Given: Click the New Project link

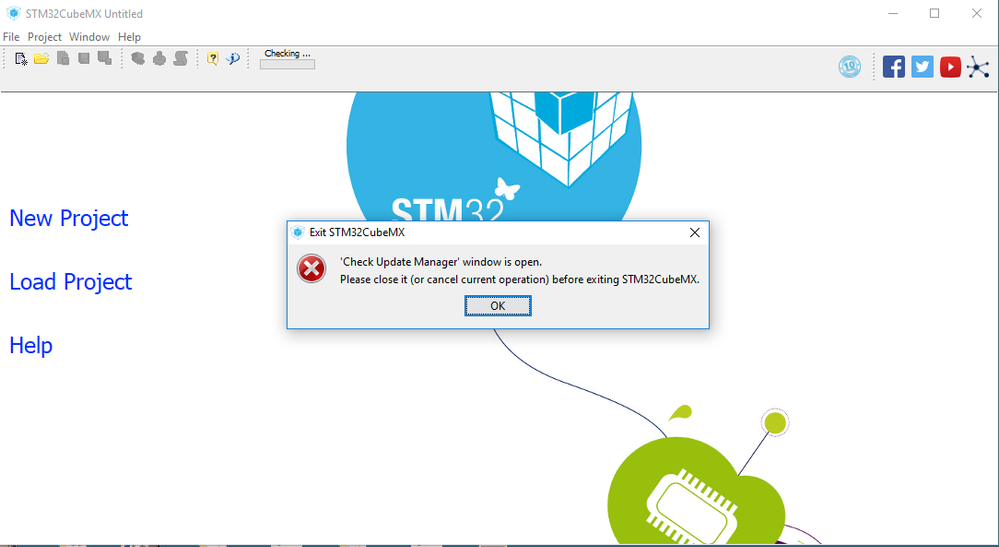Looking at the screenshot, I should pyautogui.click(x=69, y=218).
